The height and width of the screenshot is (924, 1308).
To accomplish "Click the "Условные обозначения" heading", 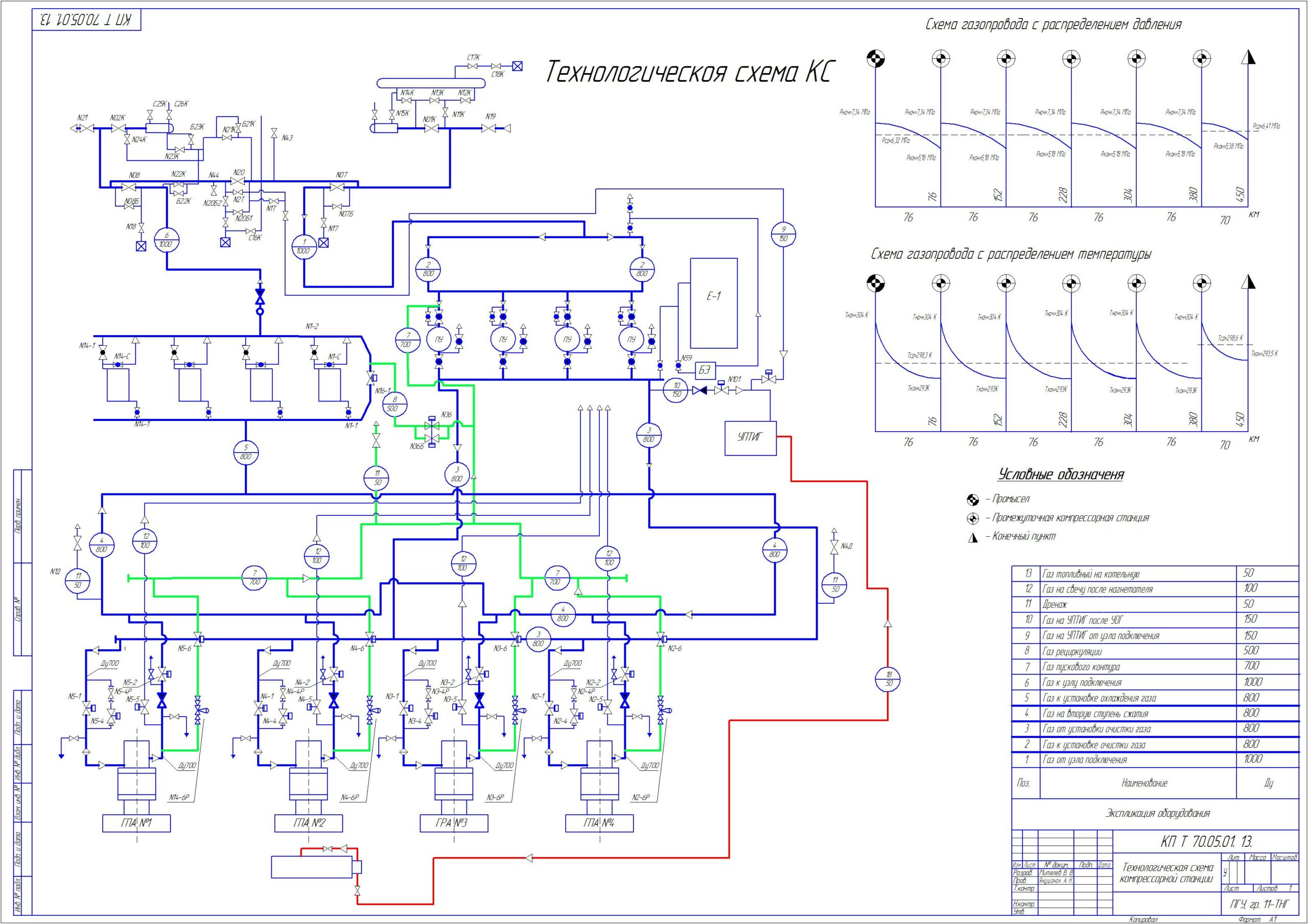I will pyautogui.click(x=1061, y=474).
